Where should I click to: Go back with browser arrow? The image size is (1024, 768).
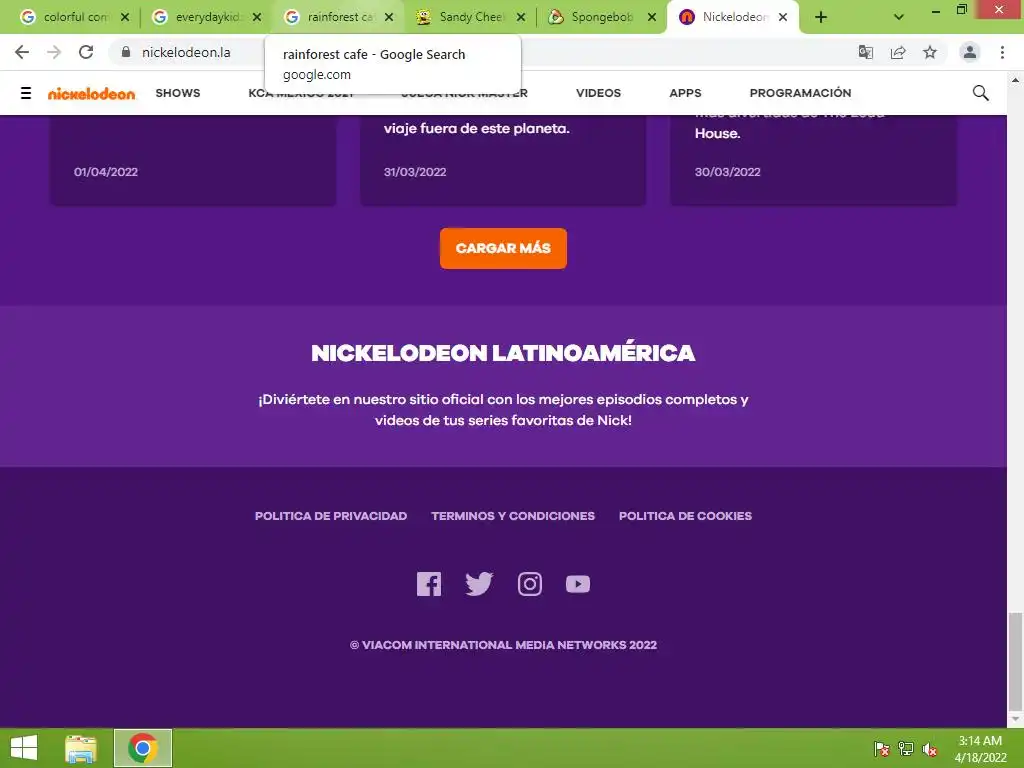pos(22,52)
